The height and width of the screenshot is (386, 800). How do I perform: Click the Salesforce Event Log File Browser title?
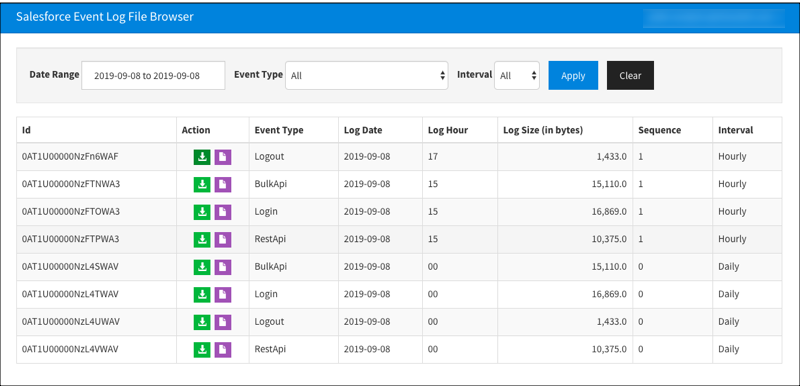[105, 17]
